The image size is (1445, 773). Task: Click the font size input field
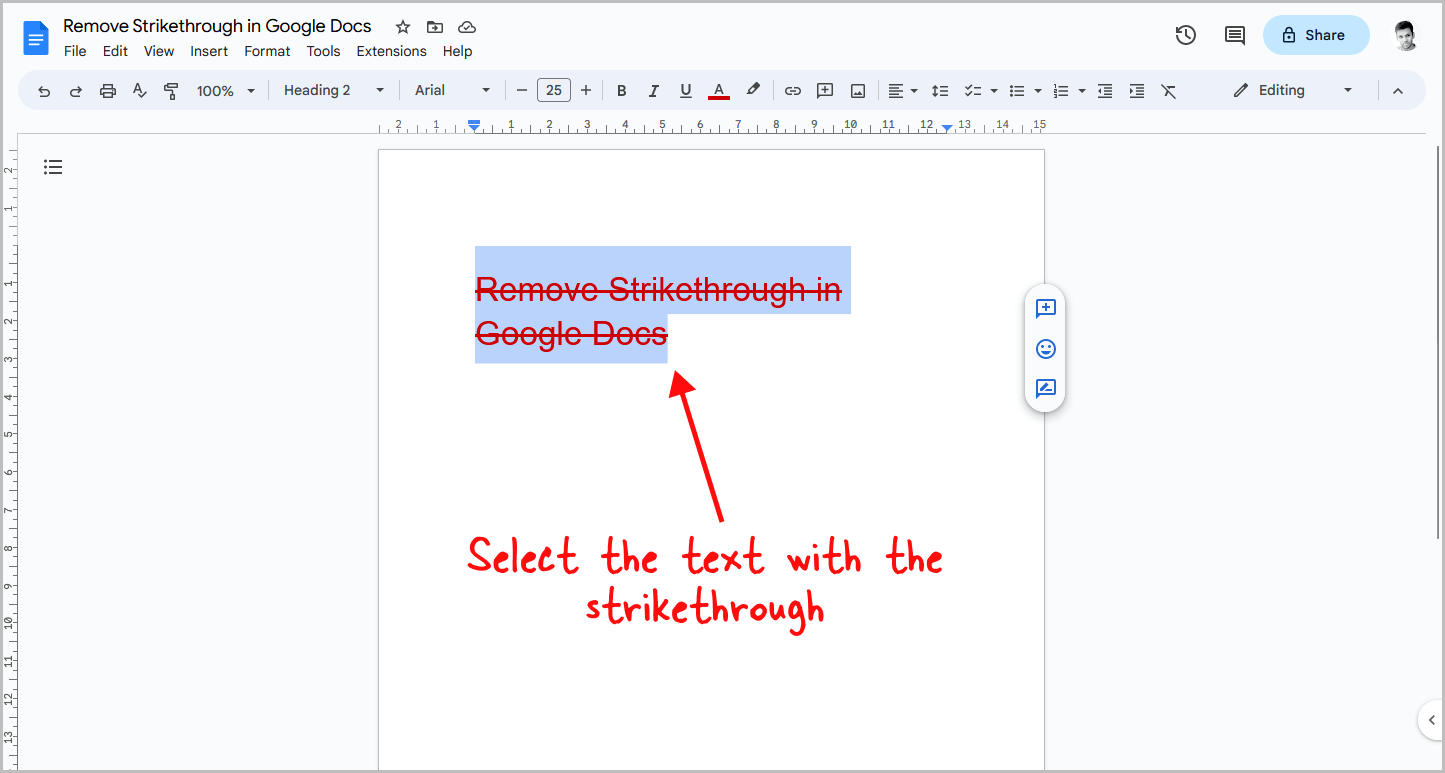[x=553, y=90]
